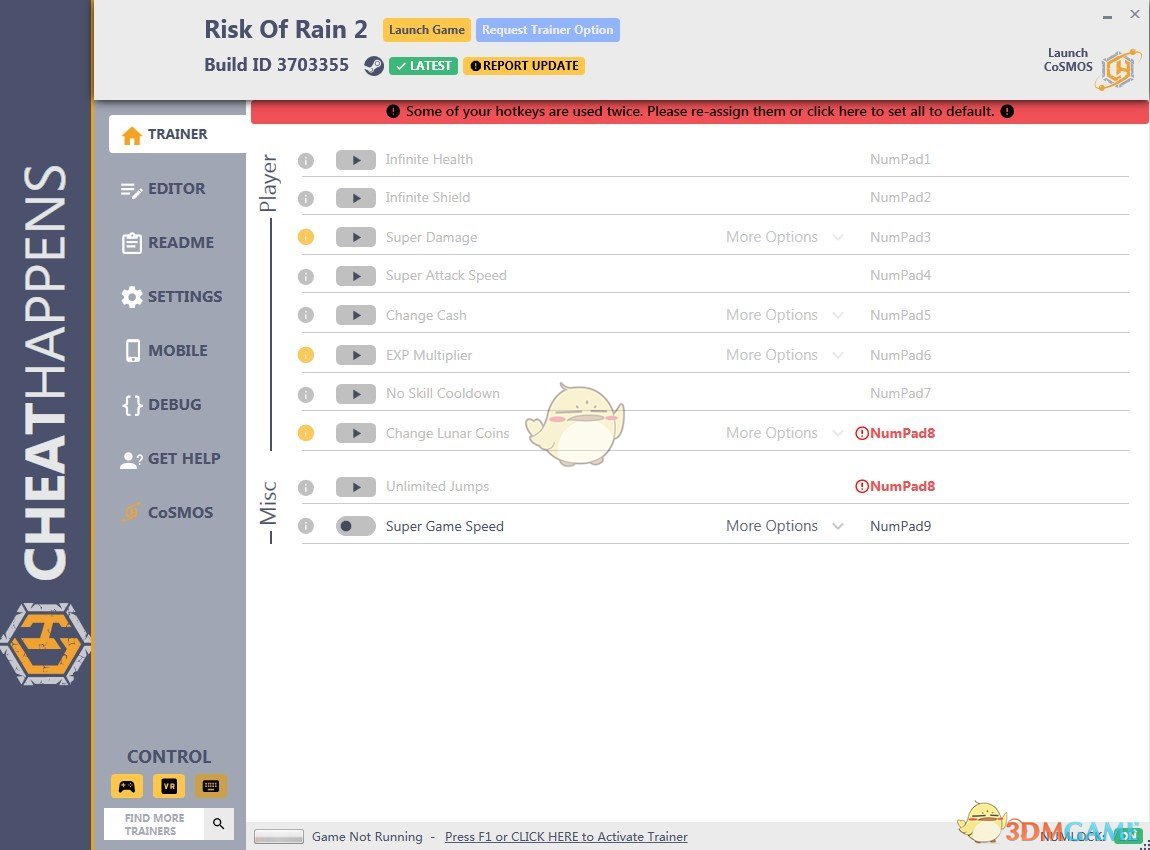
Task: Select keyboard control icon
Action: pyautogui.click(x=210, y=786)
